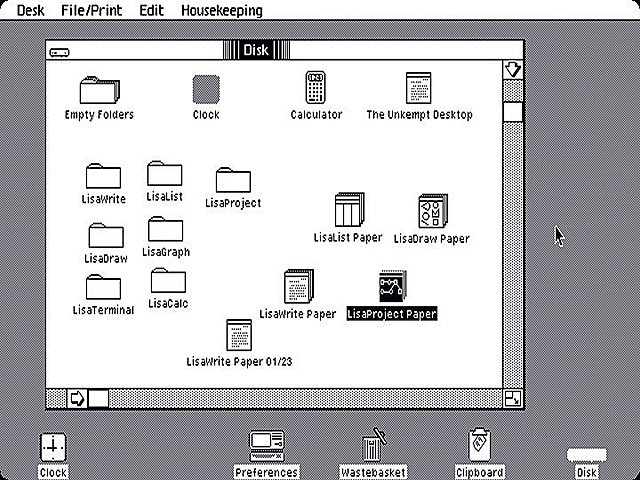Open the Housekeeping menu
Screen dimensions: 640x480
[222, 10]
